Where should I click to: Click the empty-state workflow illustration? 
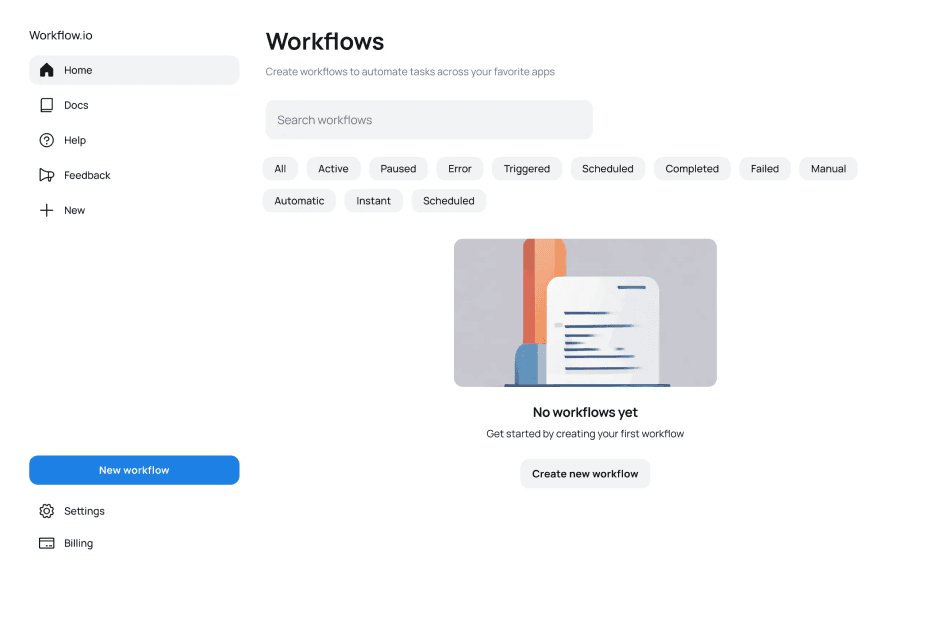pos(584,312)
